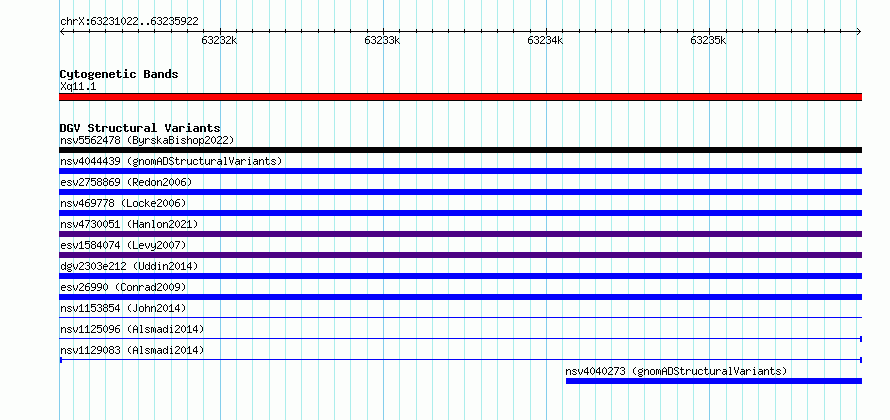Select the purple esv1584074 variant bar

tap(460, 255)
